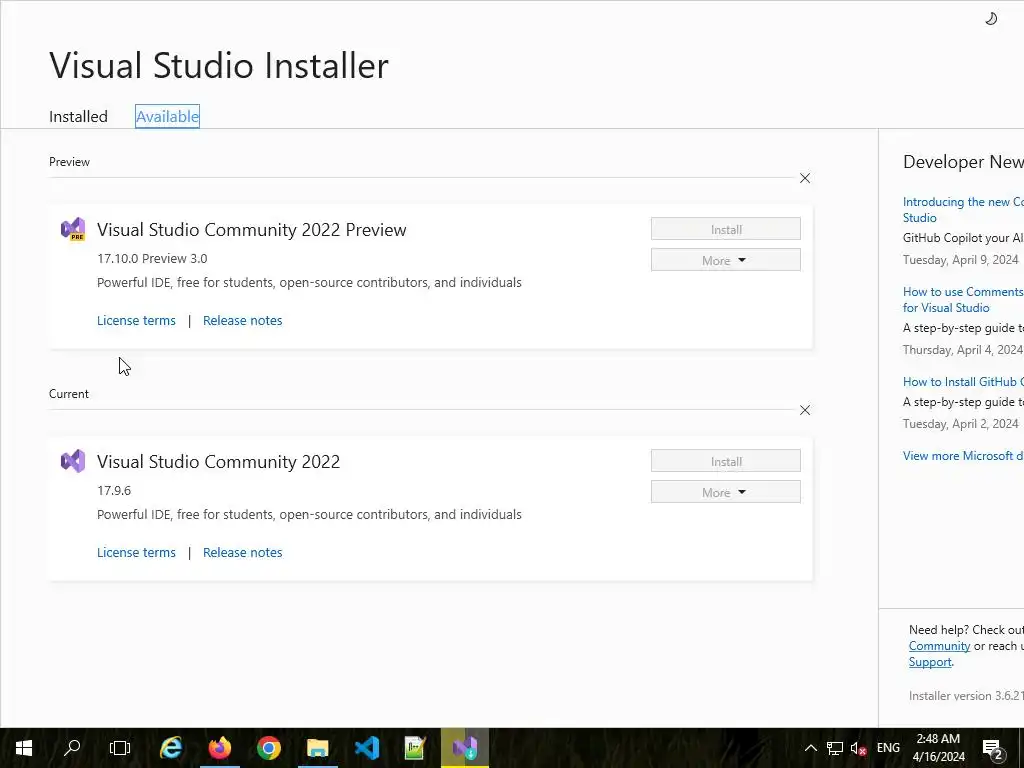This screenshot has width=1024, height=768.
Task: Click Visual Studio Community 2022 Preview logo
Action: (x=73, y=229)
